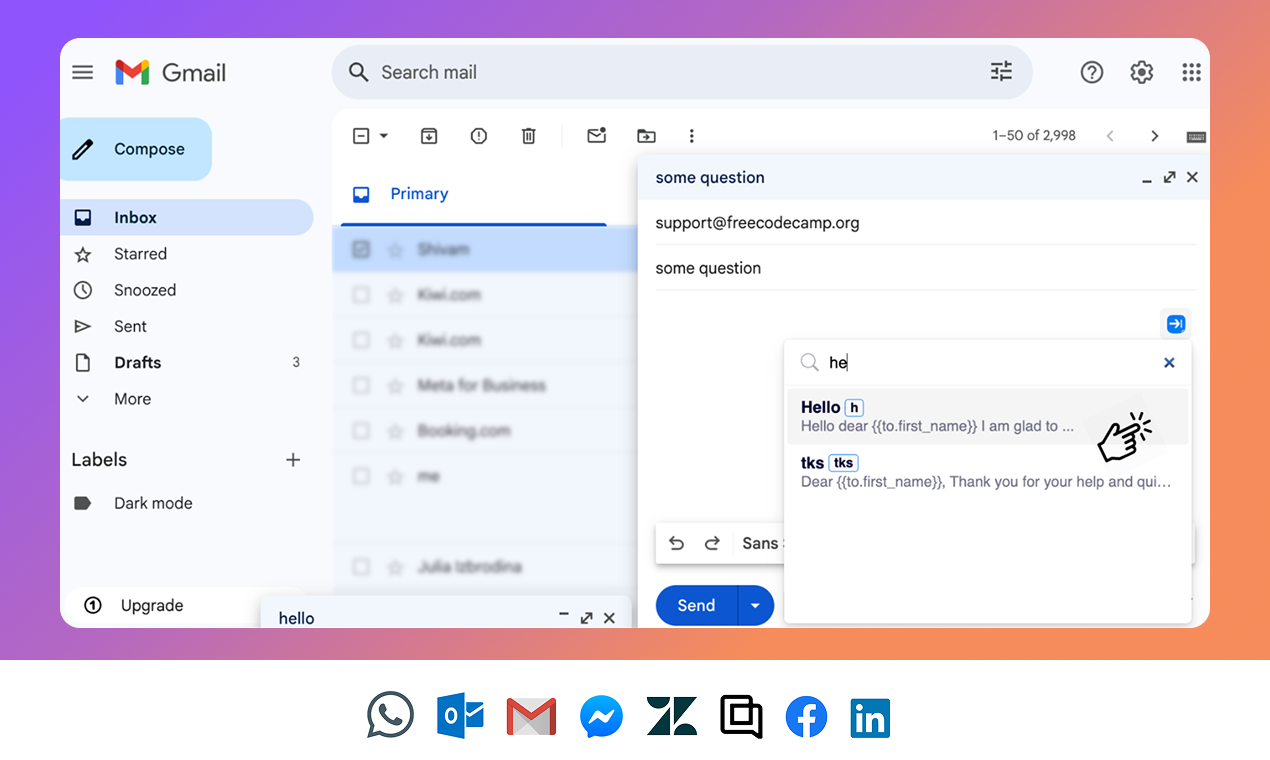
Task: Click the magnifier icon in Search mail
Action: [x=358, y=72]
